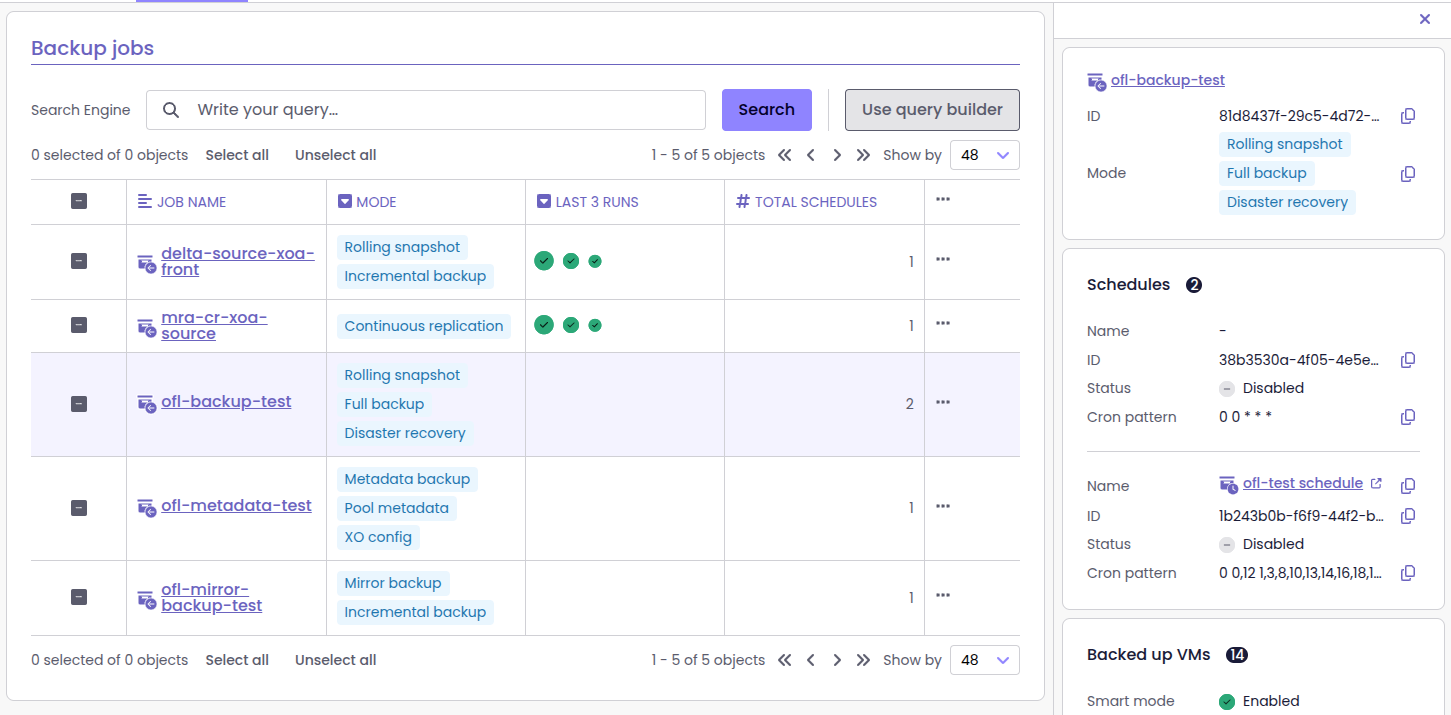Click the Total Schedules column header

point(814,202)
